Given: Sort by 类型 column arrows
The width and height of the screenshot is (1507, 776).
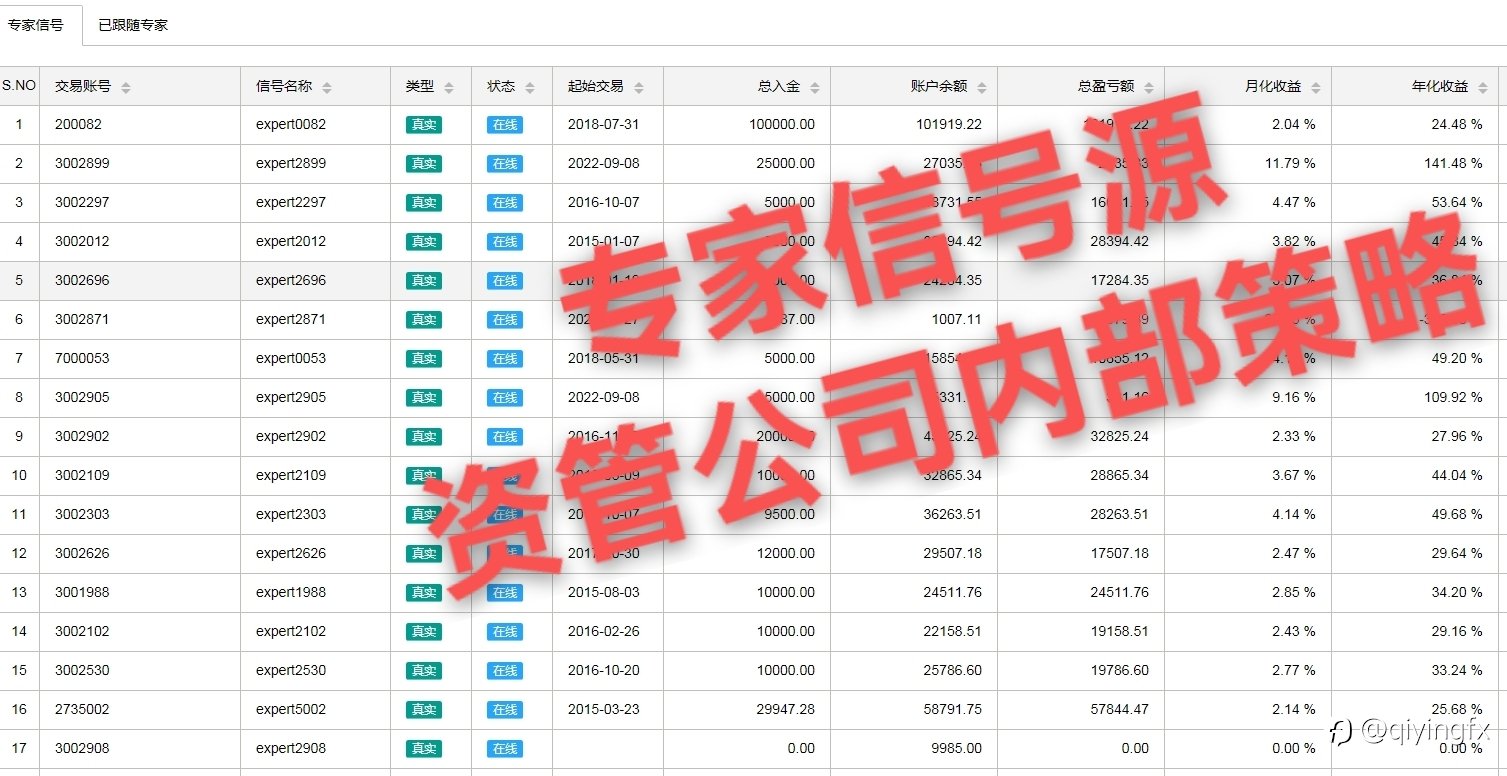Looking at the screenshot, I should point(449,88).
